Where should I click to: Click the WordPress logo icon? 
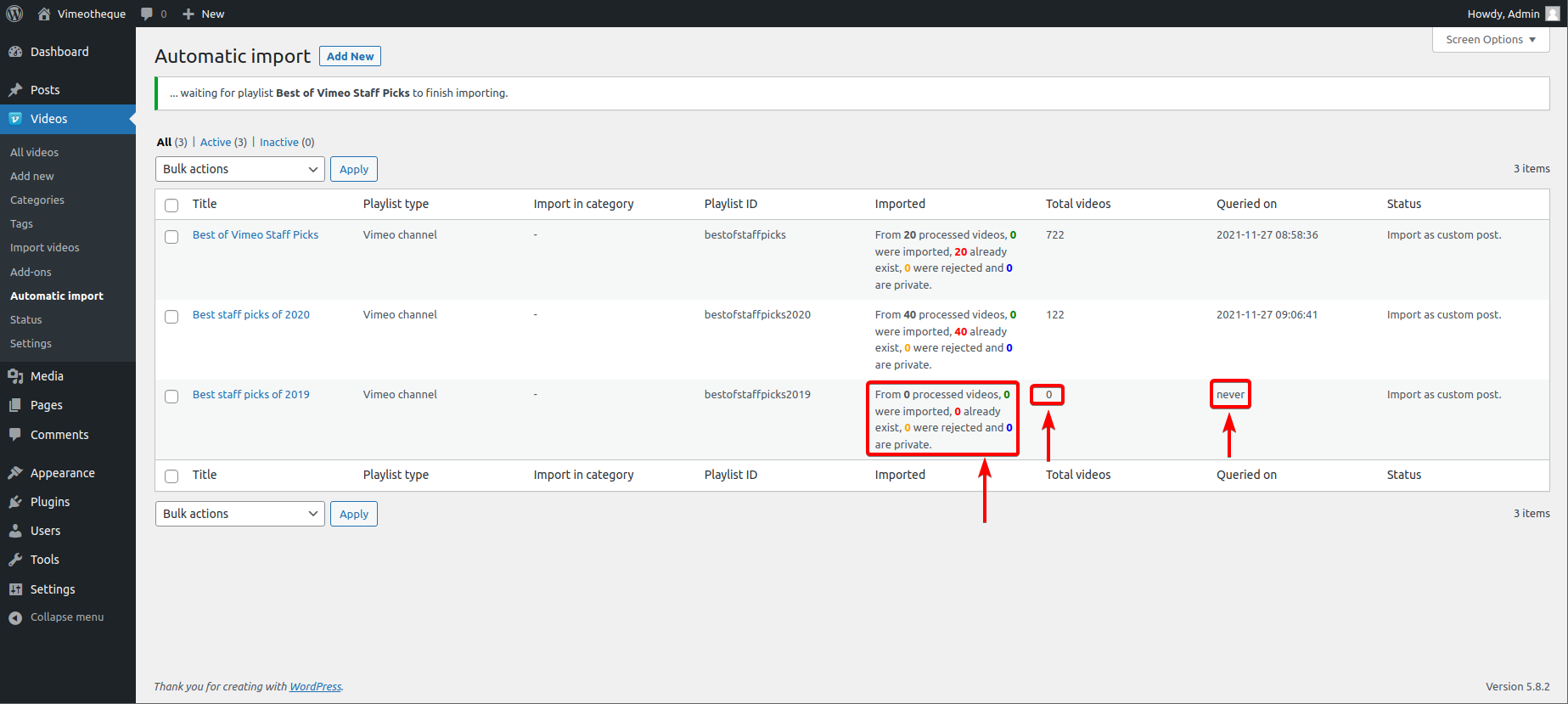point(14,14)
